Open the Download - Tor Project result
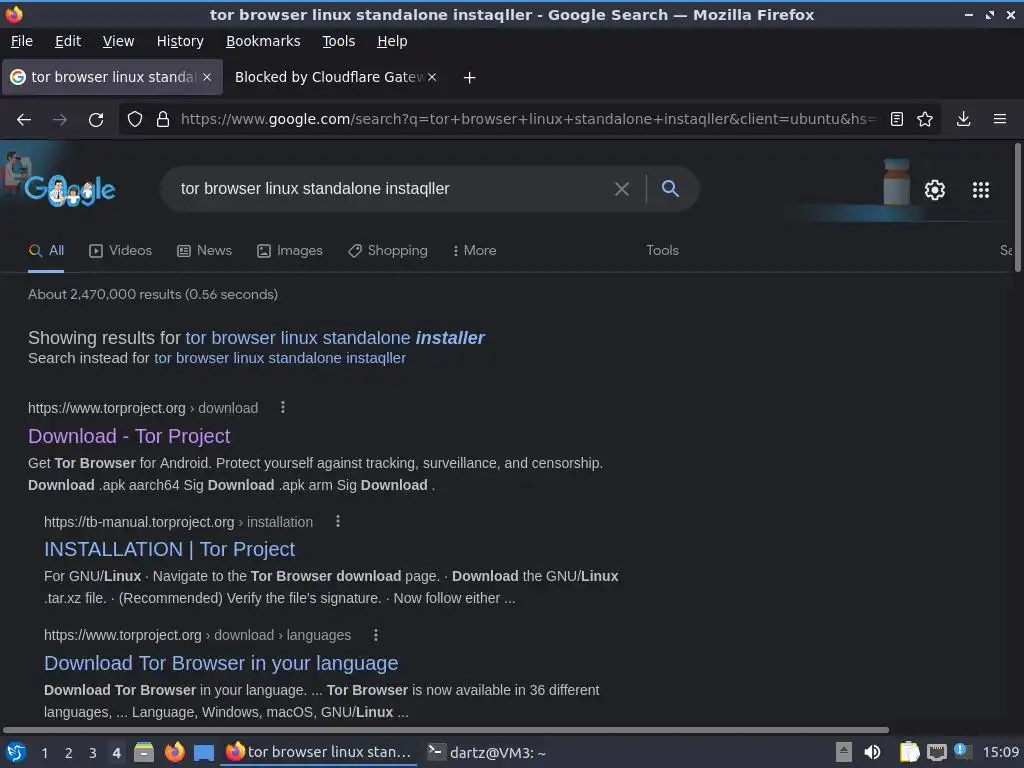Screen dimensions: 1024x768 click(x=129, y=436)
